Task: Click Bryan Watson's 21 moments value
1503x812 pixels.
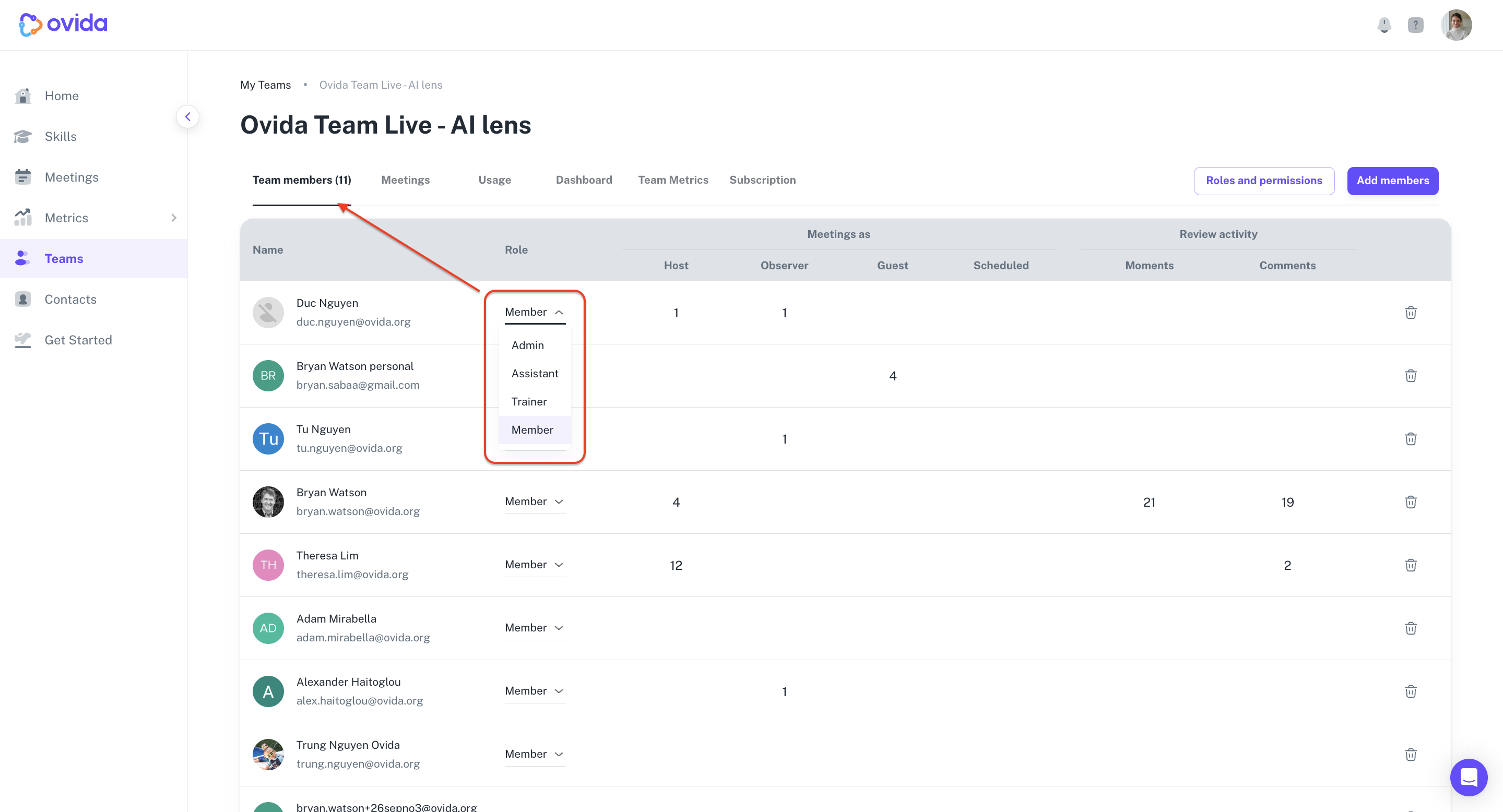Action: (x=1149, y=502)
